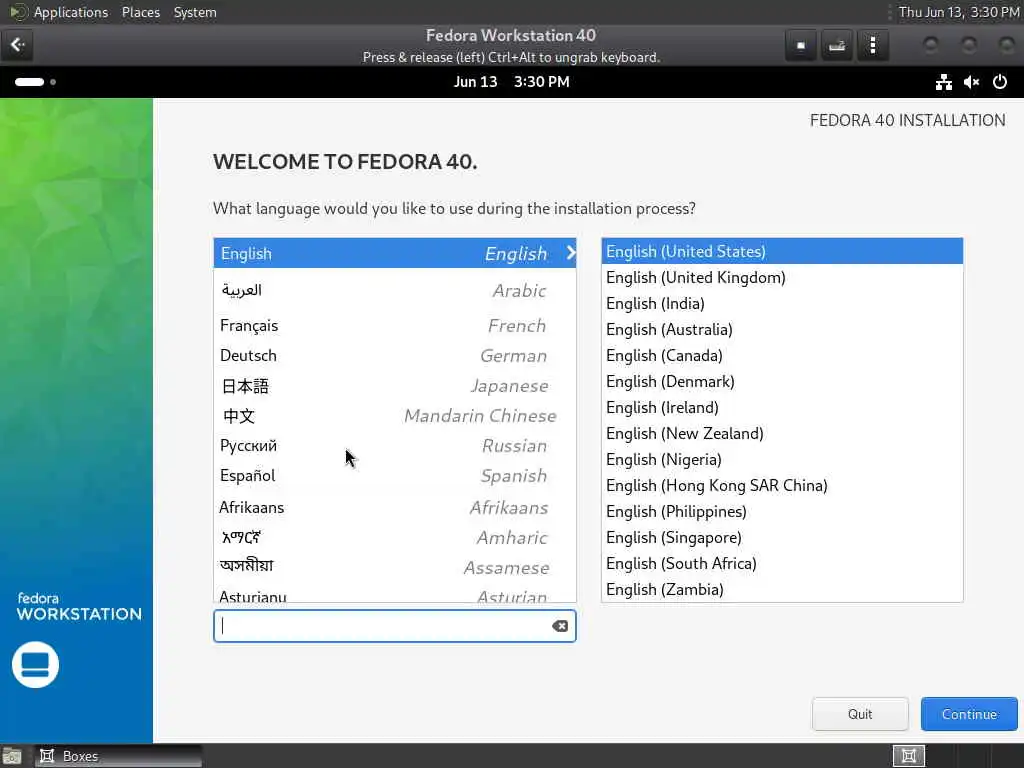
Task: Choose English (Hong Kong SAR China) locale
Action: (782, 486)
